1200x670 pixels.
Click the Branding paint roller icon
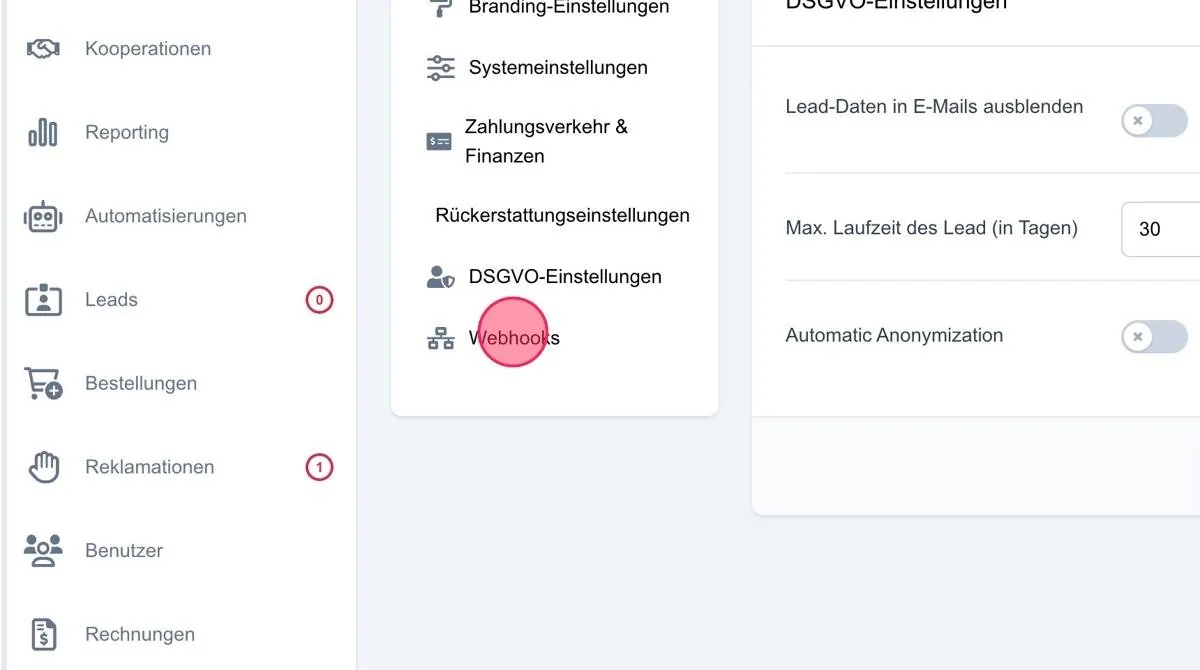coord(440,8)
